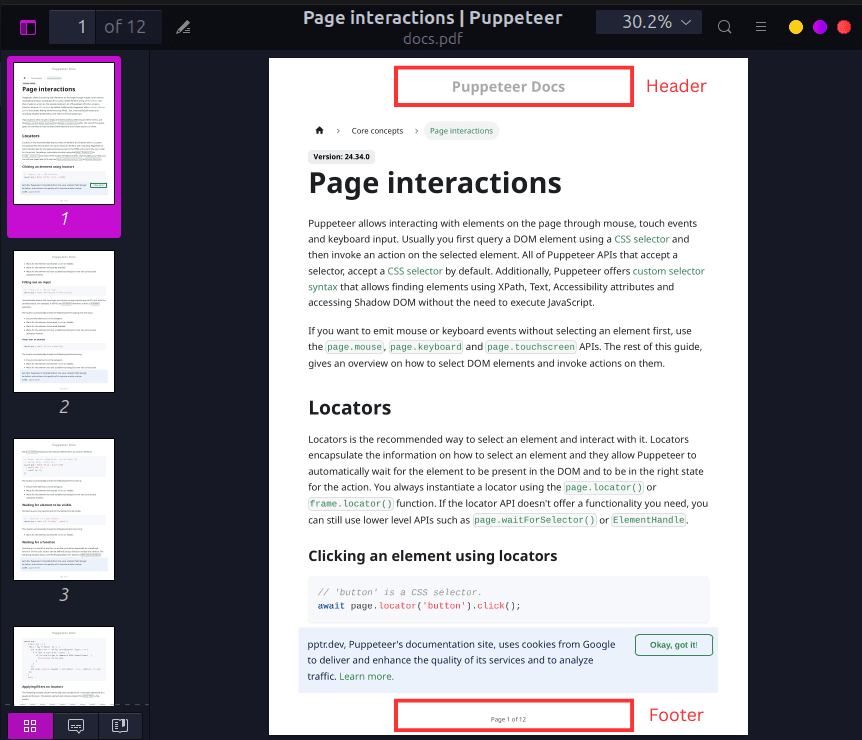Select the page 3 thumbnail
Image resolution: width=862 pixels, height=740 pixels.
point(63,509)
